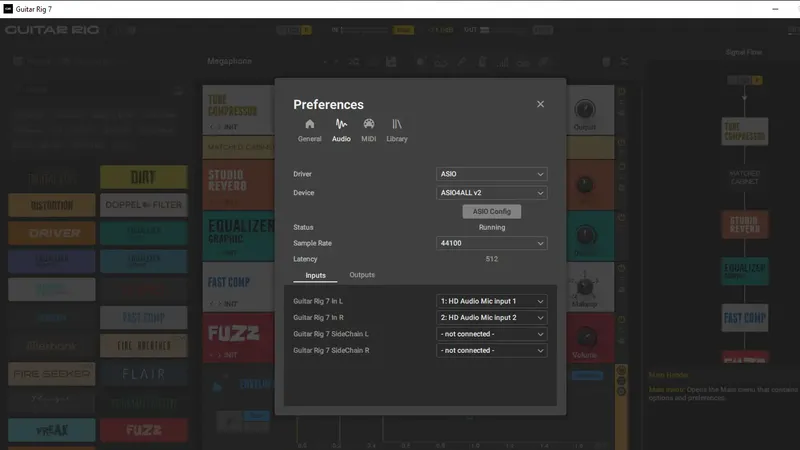The width and height of the screenshot is (800, 450).
Task: Click the Library books icon
Action: (x=396, y=124)
